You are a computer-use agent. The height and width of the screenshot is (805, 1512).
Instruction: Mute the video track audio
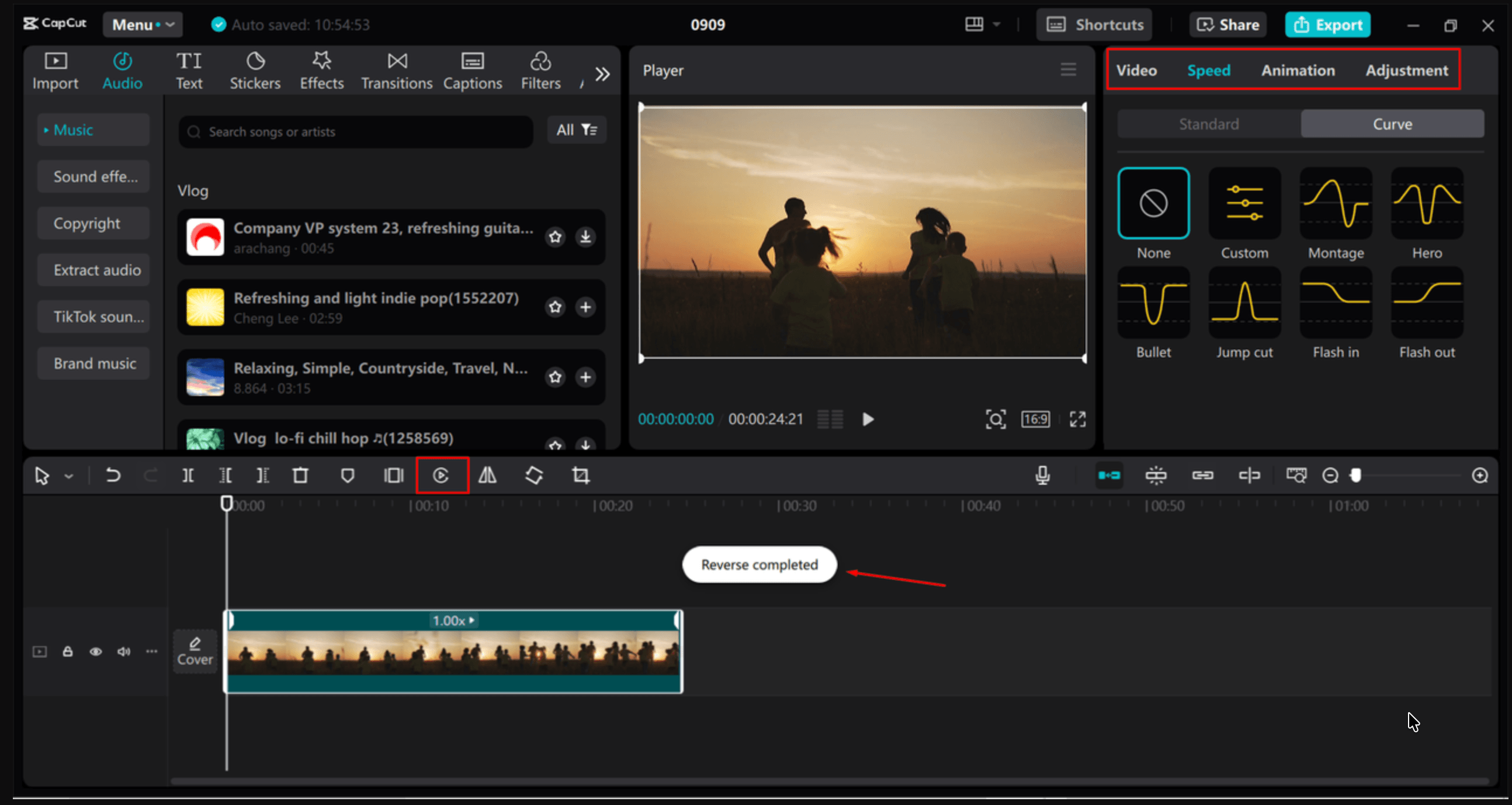pyautogui.click(x=123, y=652)
